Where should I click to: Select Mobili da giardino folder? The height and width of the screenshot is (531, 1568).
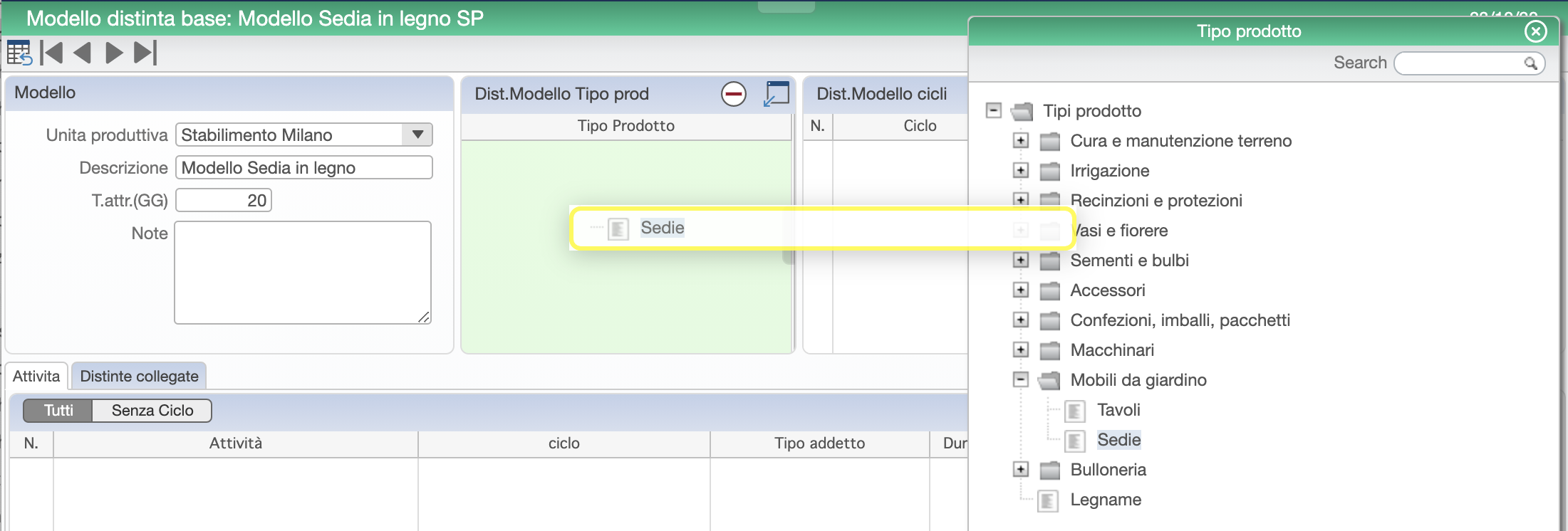[x=1138, y=380]
